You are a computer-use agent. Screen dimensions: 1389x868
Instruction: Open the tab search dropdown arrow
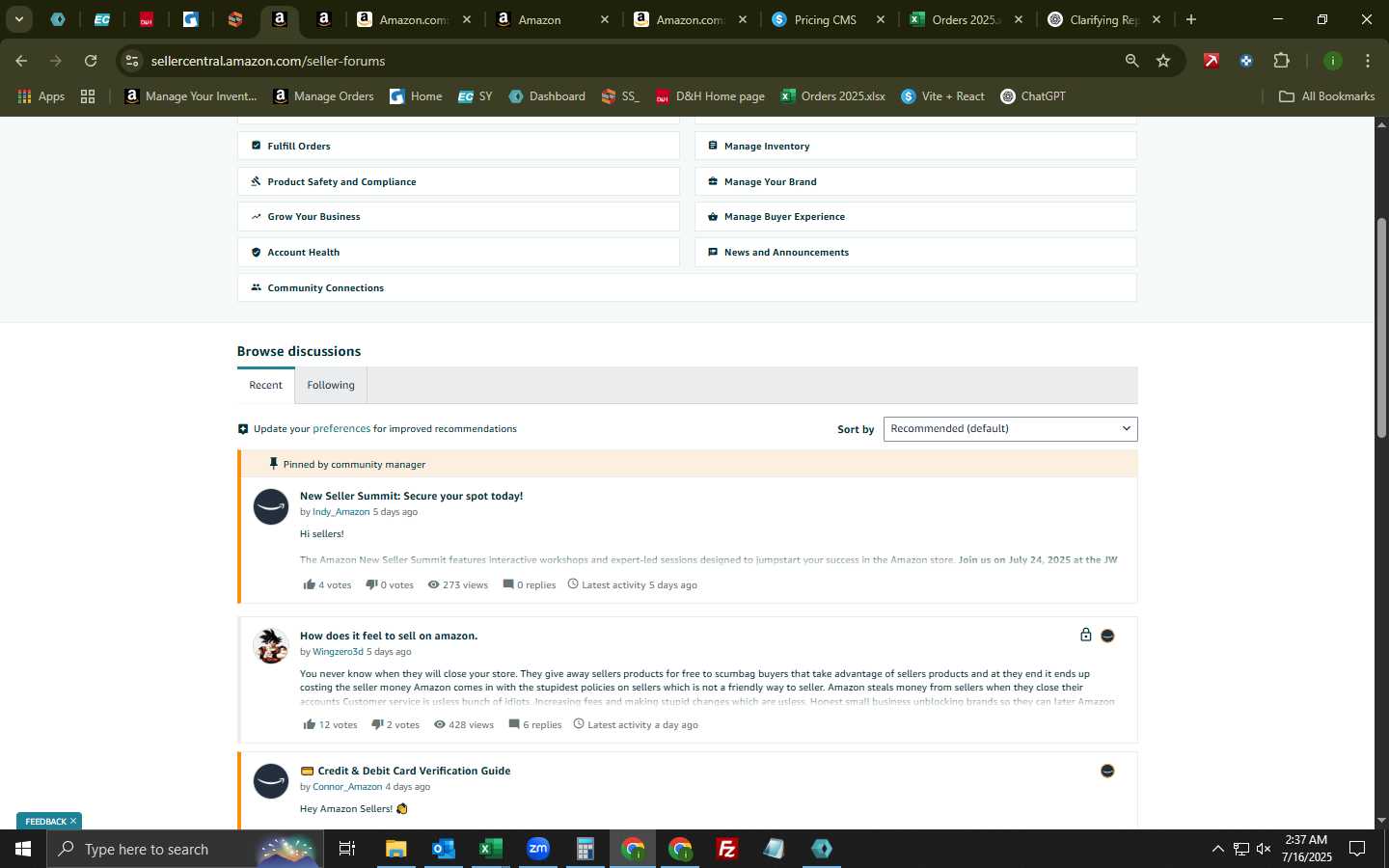(x=19, y=19)
